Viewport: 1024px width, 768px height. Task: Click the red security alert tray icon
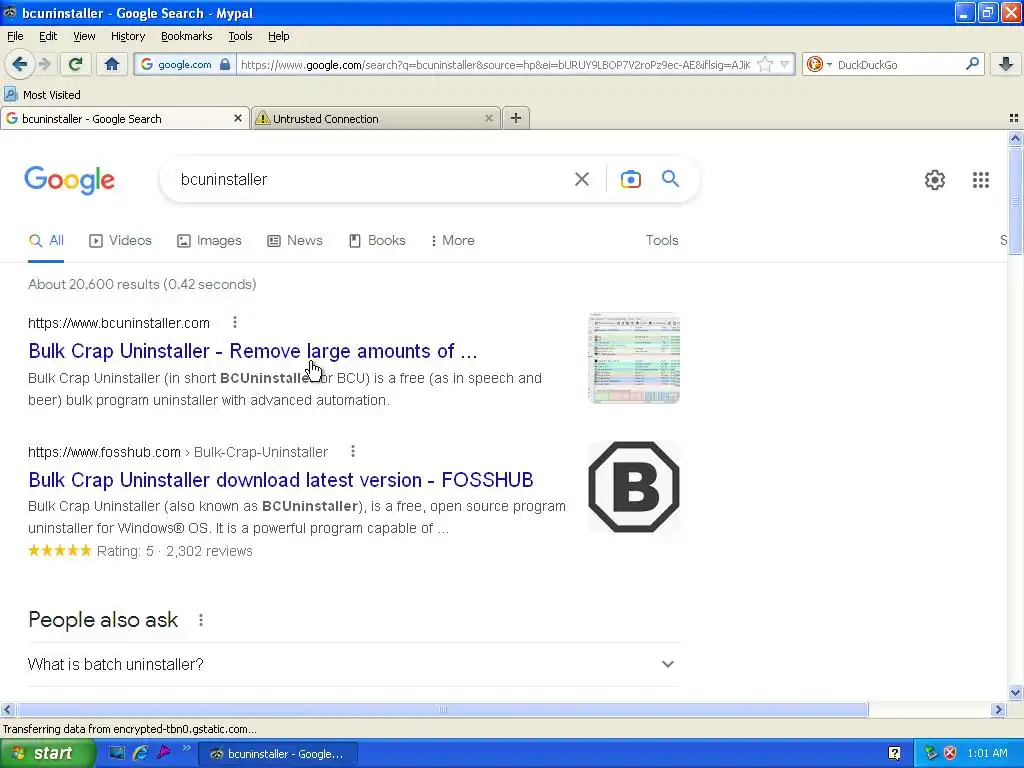pyautogui.click(x=950, y=753)
